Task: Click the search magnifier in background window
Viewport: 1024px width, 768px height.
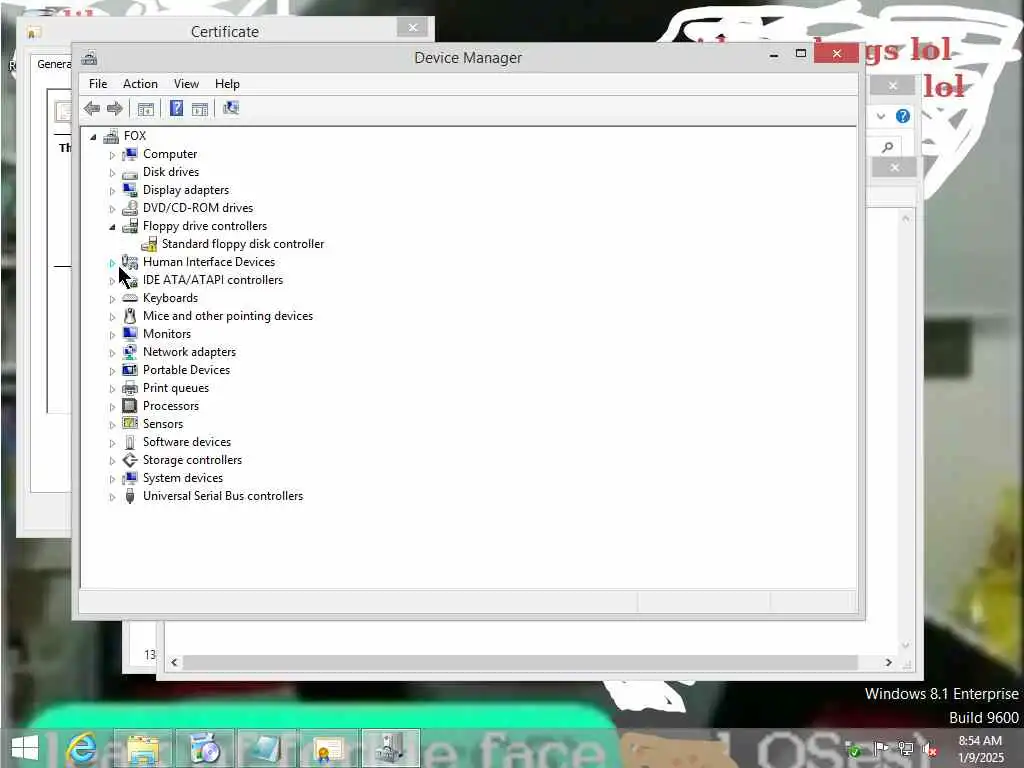Action: coord(888,148)
